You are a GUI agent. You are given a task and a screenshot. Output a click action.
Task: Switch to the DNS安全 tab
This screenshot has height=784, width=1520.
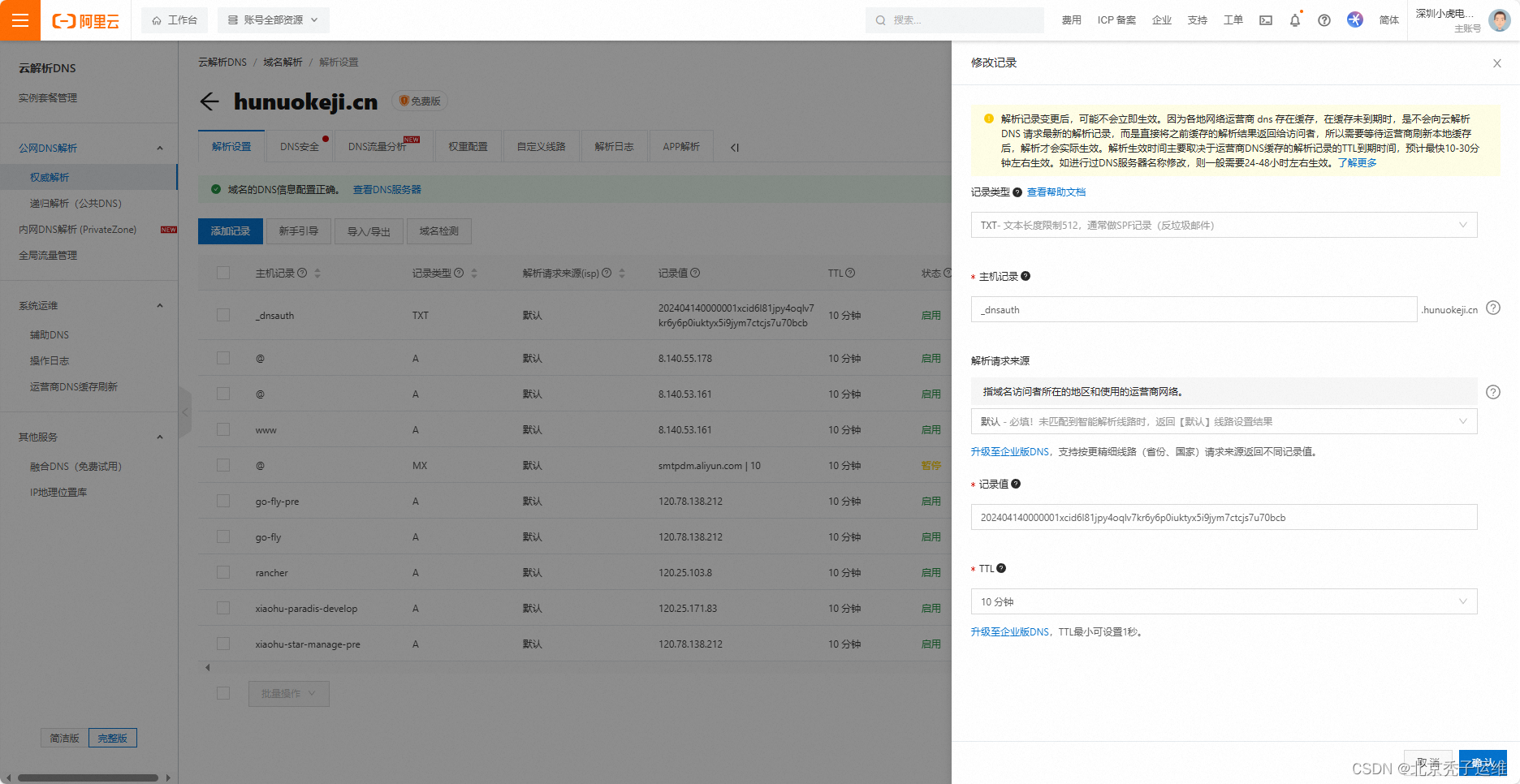click(300, 147)
